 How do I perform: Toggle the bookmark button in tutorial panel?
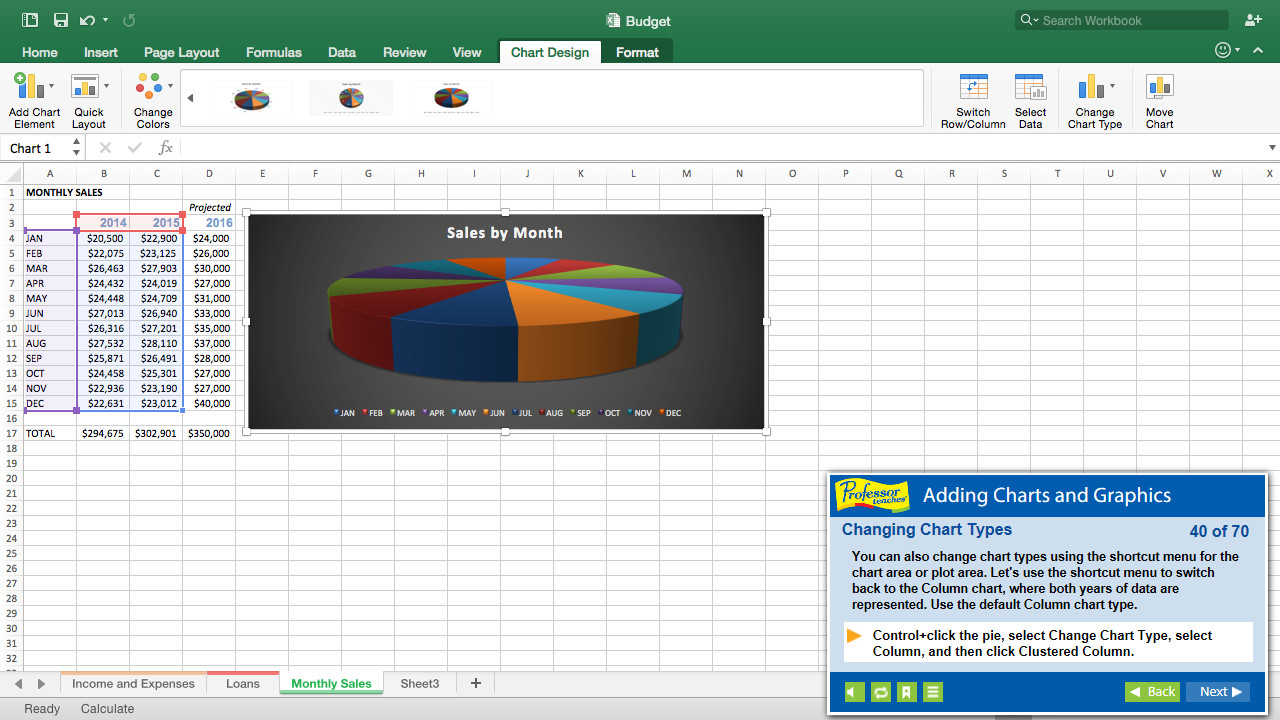[906, 692]
